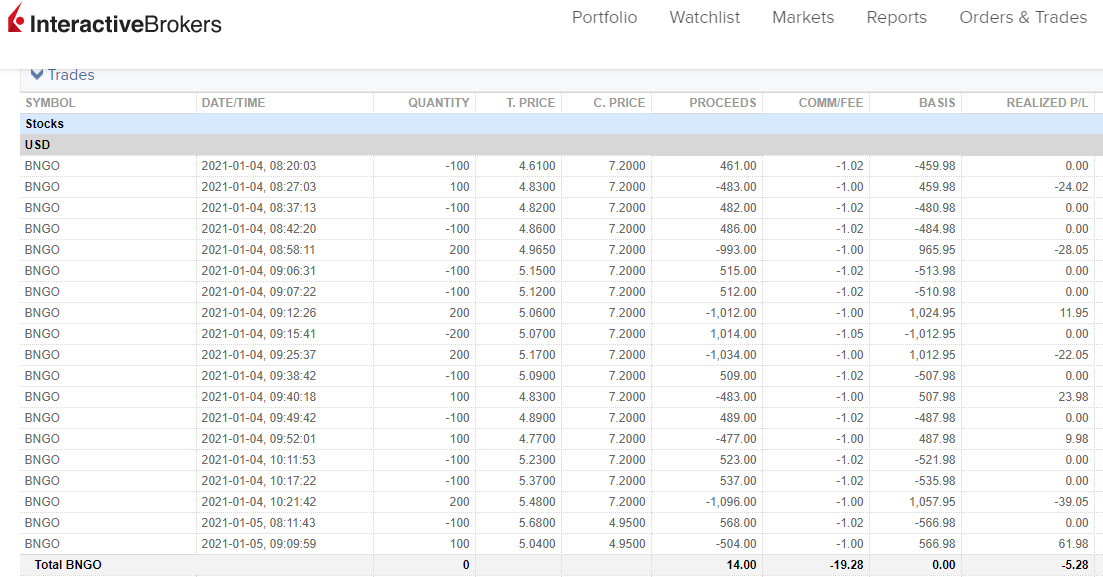Click realized P/L value 23.98
The width and height of the screenshot is (1103, 577).
[1073, 397]
